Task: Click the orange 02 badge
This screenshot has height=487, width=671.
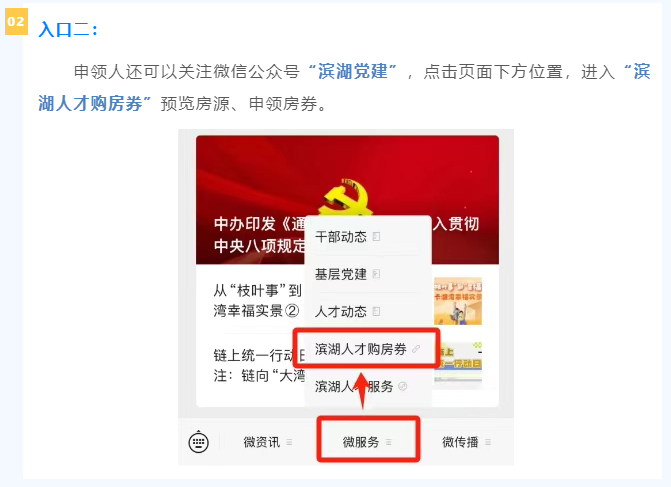Action: [16, 21]
